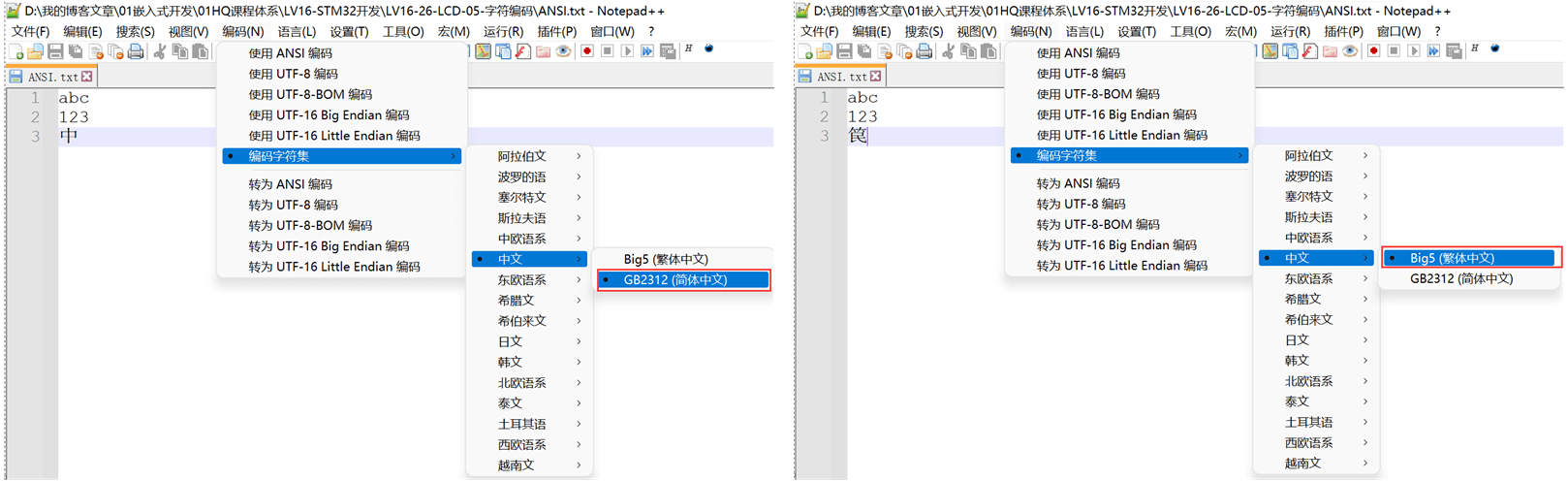Select GB2312 (简体中文) in right window submenu
Image resolution: width=1568 pixels, height=481 pixels.
tap(1460, 278)
